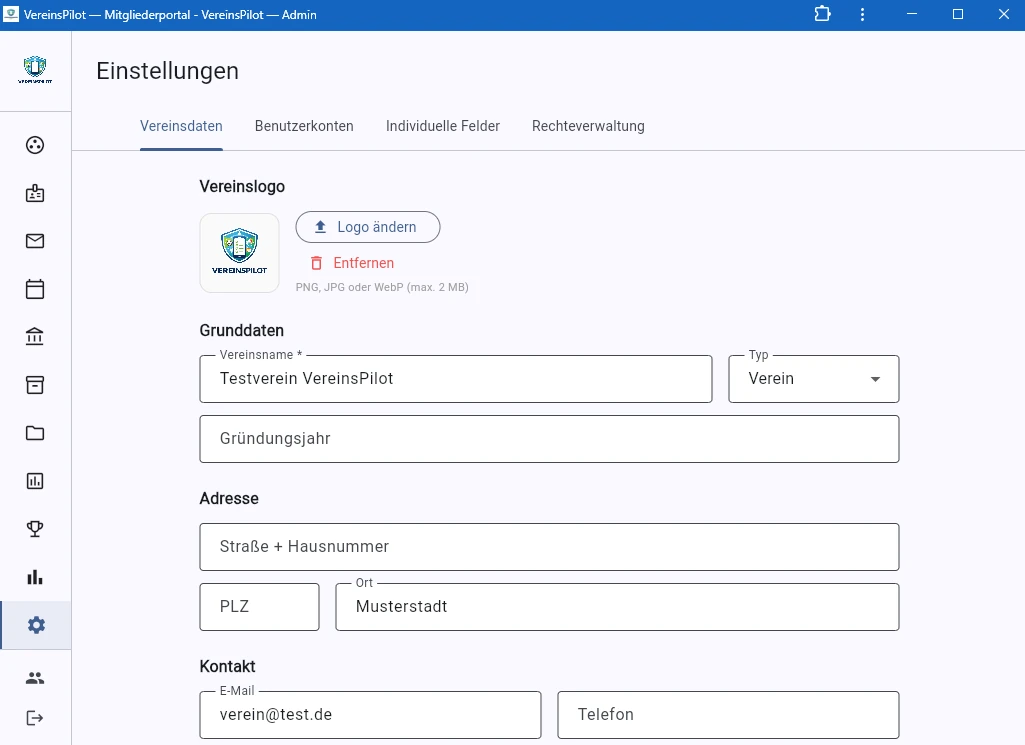Open the calendar icon in sidebar
1025x745 pixels.
pyautogui.click(x=35, y=288)
